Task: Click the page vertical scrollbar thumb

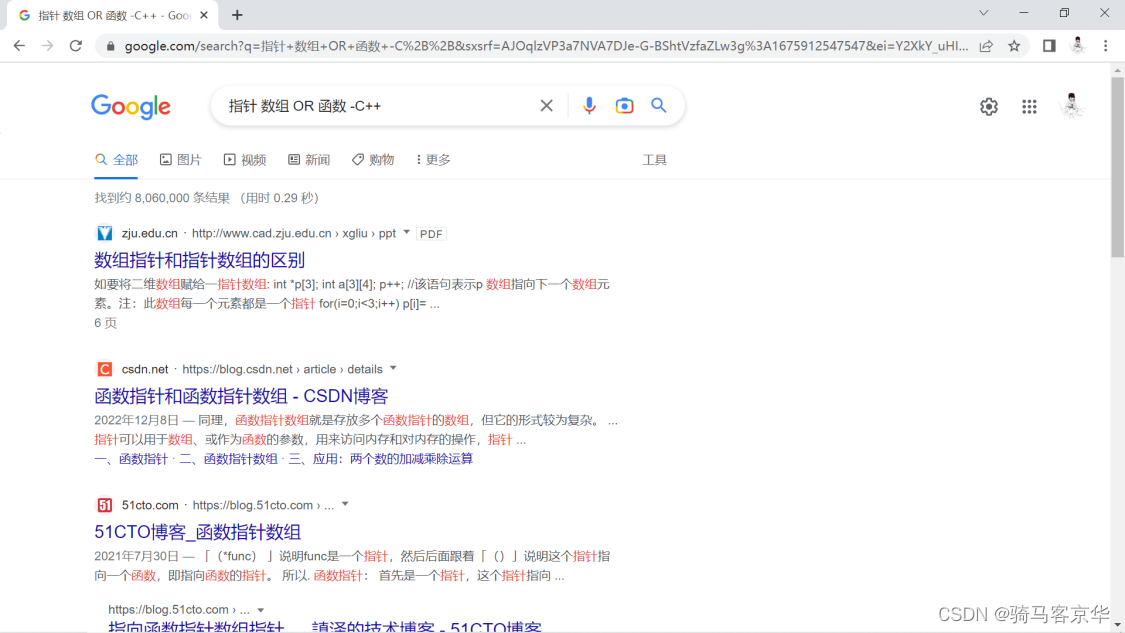Action: [x=1117, y=167]
